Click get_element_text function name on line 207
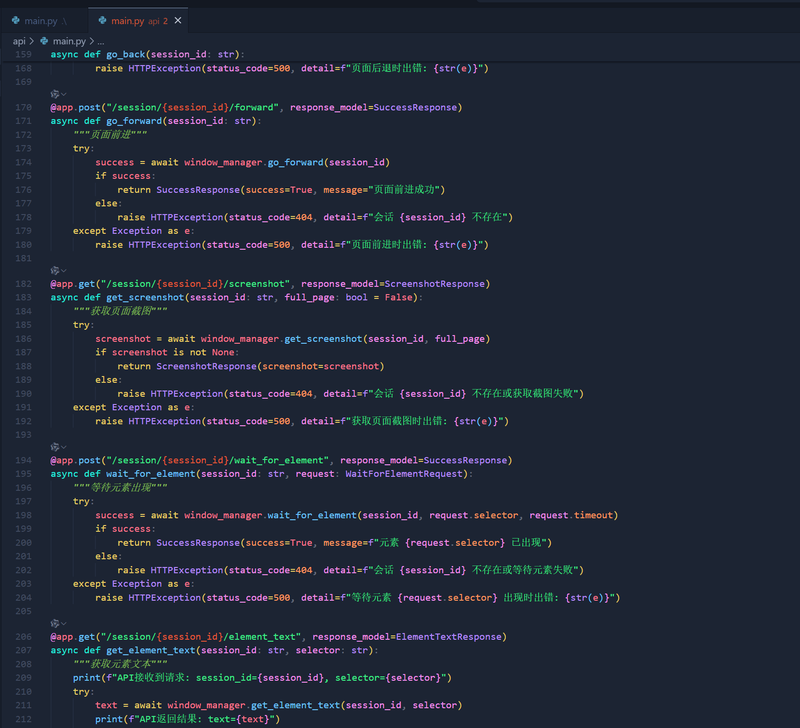Viewport: 800px width, 728px height. pos(151,650)
